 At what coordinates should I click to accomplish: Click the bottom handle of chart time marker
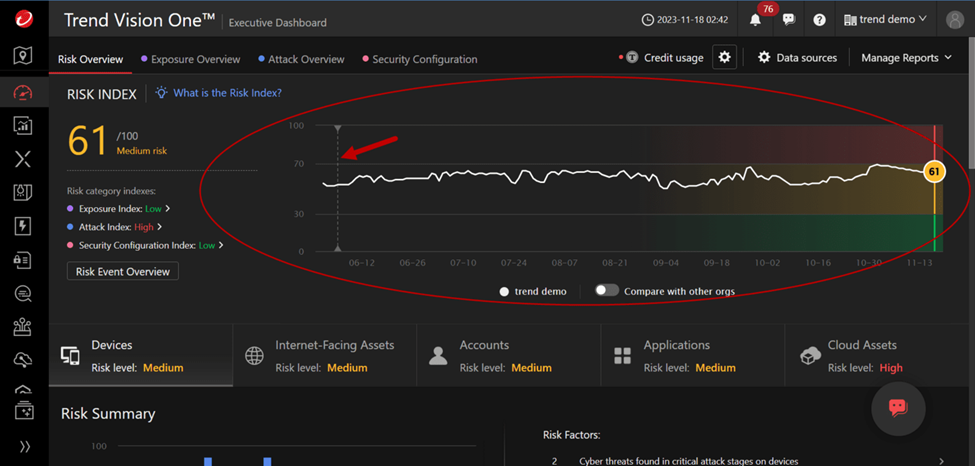click(338, 249)
